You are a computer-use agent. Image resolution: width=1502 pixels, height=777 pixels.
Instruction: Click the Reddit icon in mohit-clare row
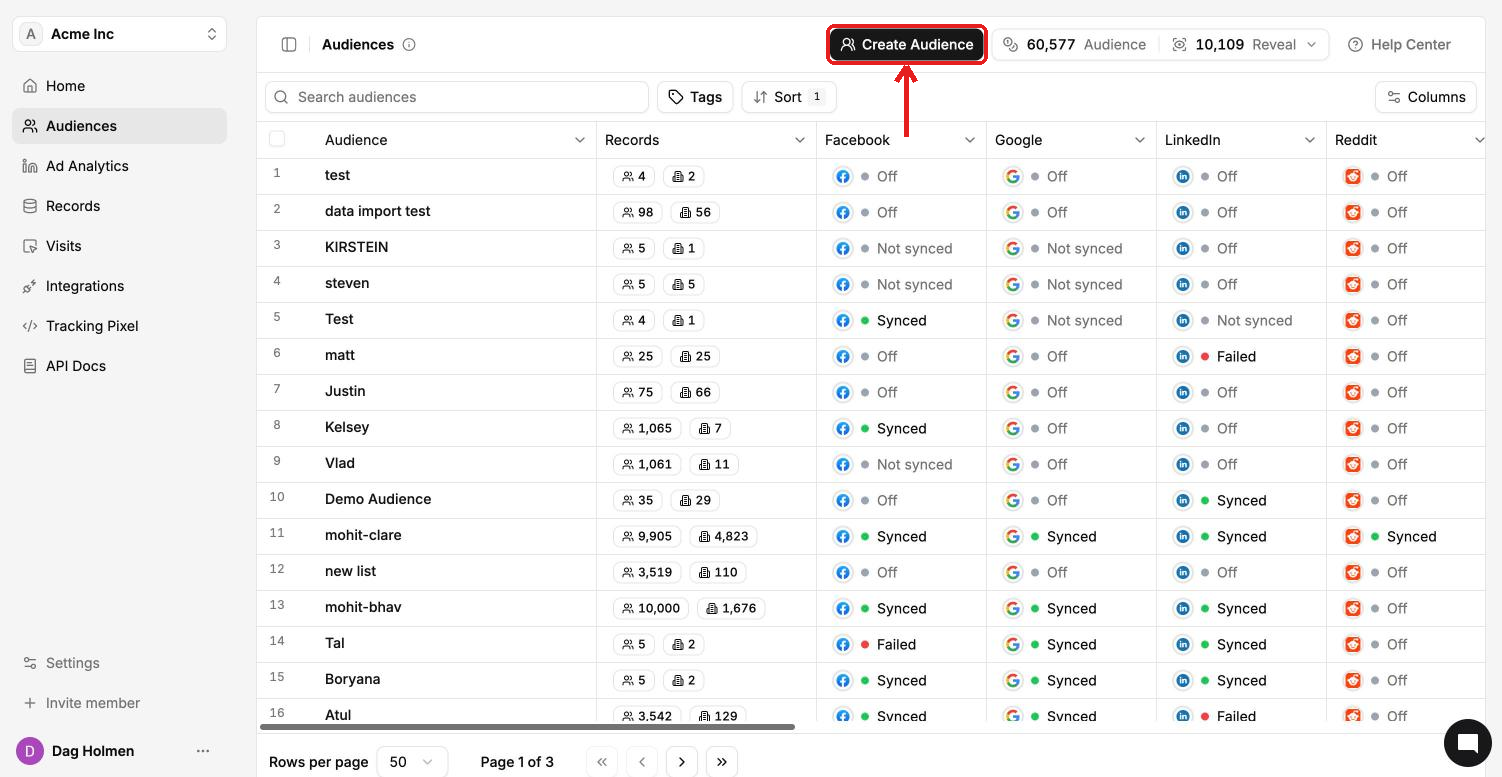point(1353,536)
